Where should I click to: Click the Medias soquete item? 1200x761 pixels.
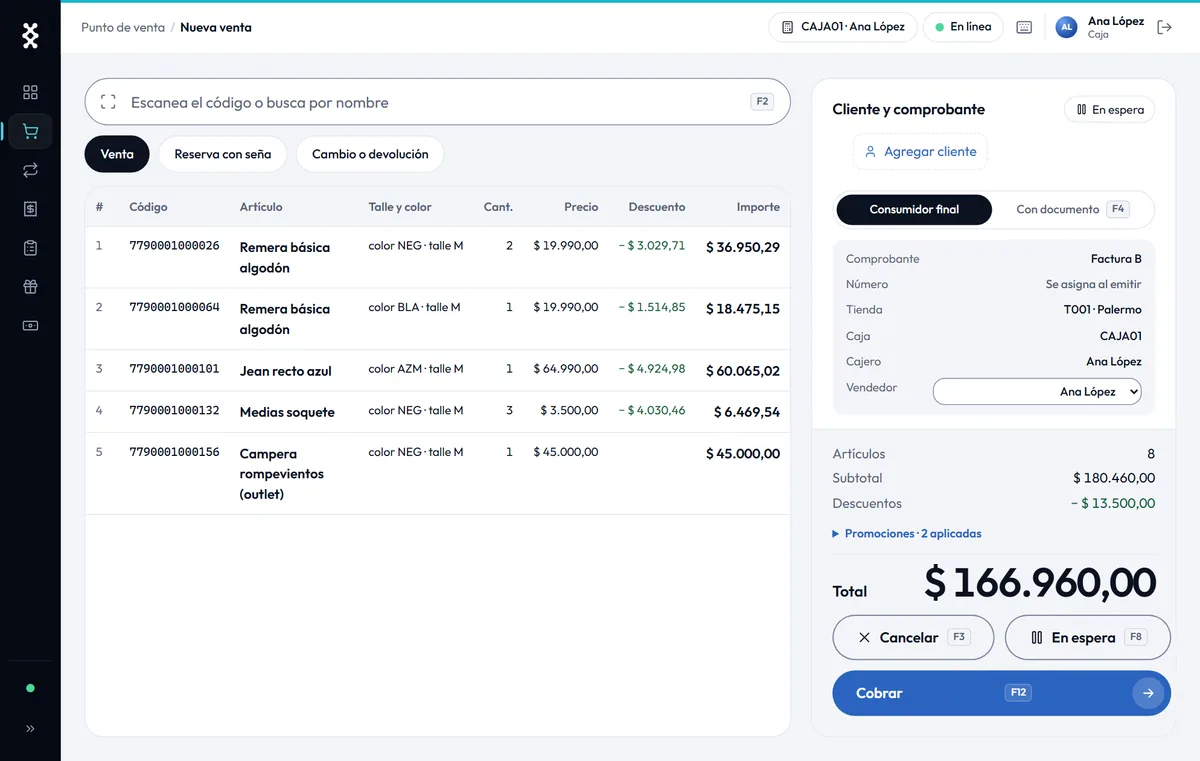tap(287, 412)
